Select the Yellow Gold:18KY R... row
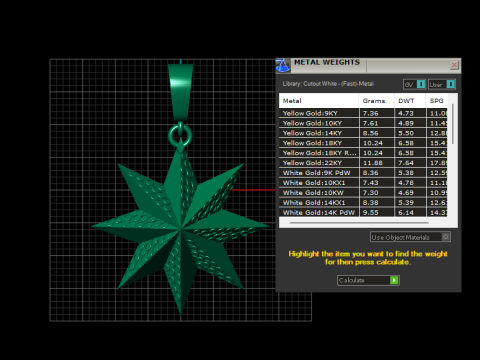 pyautogui.click(x=363, y=153)
